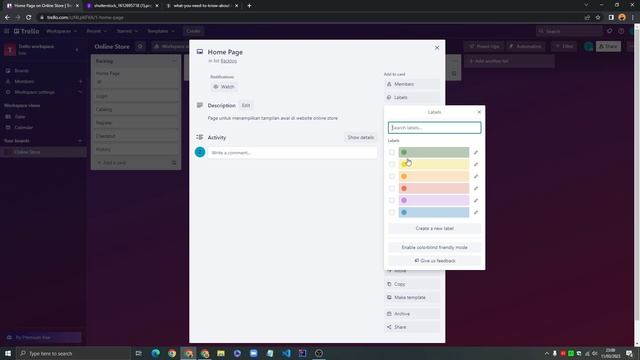Image resolution: width=640 pixels, height=360 pixels.
Task: Open Power-Ups on the board
Action: coord(484,47)
